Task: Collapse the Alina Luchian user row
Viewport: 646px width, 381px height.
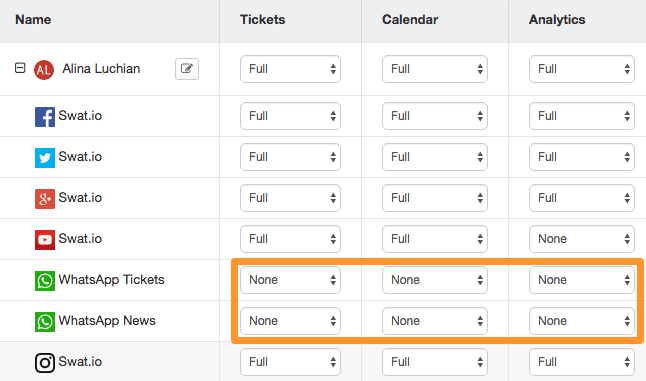Action: pos(20,68)
